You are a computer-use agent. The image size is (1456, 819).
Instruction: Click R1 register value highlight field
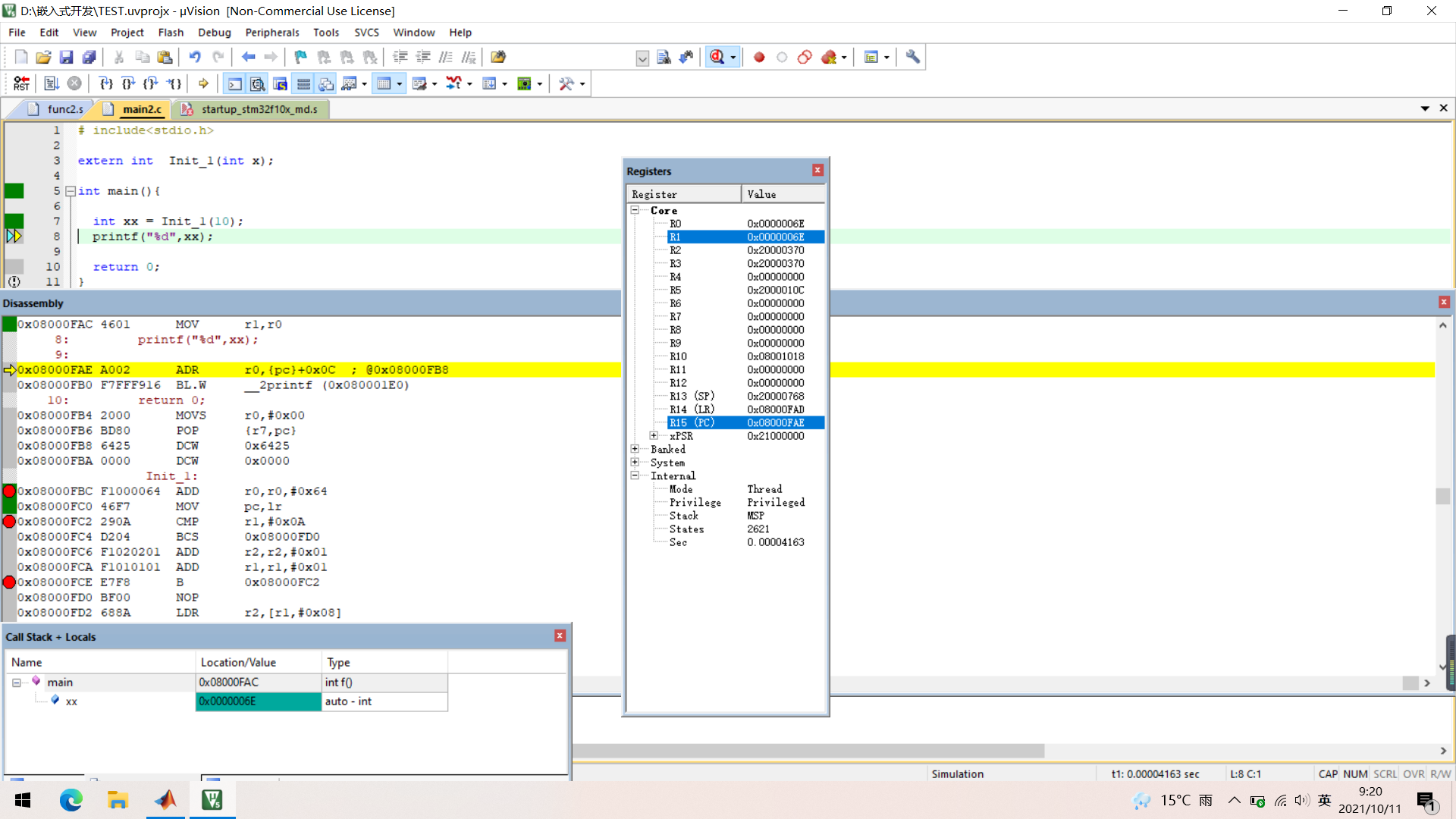782,237
